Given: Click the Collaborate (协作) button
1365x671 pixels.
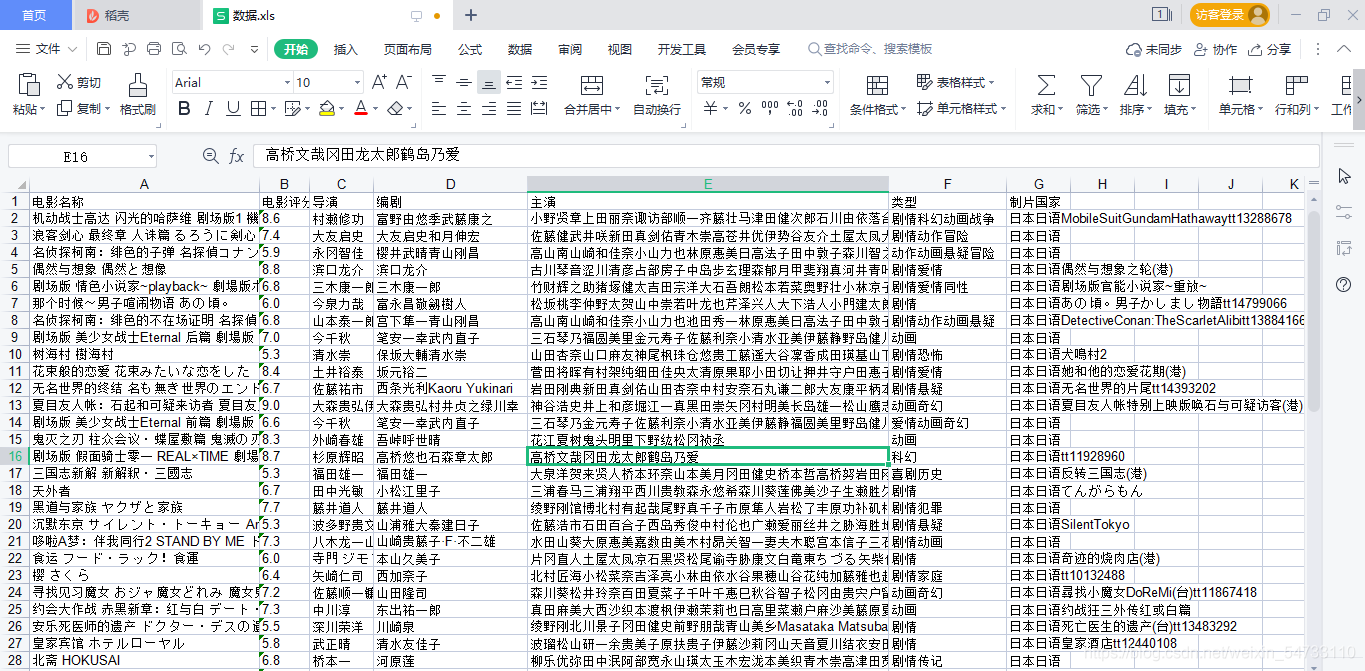Looking at the screenshot, I should [1215, 49].
